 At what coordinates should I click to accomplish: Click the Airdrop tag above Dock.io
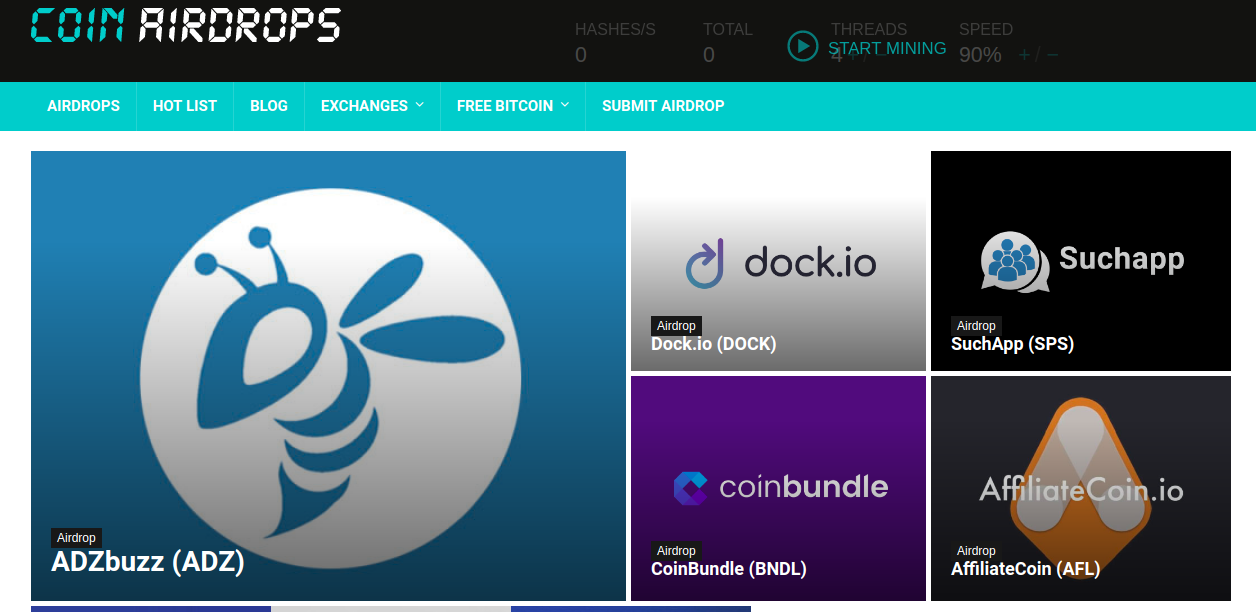[676, 326]
